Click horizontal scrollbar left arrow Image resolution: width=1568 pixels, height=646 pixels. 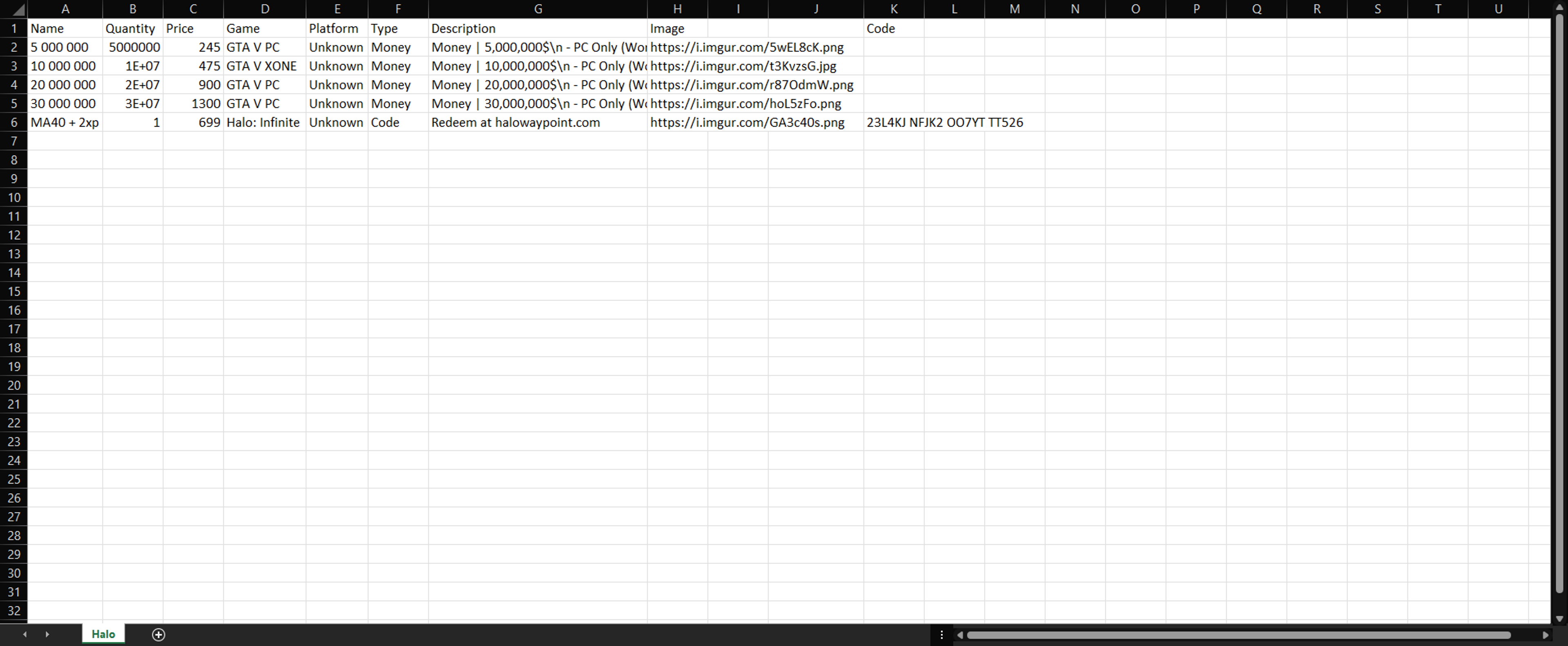[960, 635]
